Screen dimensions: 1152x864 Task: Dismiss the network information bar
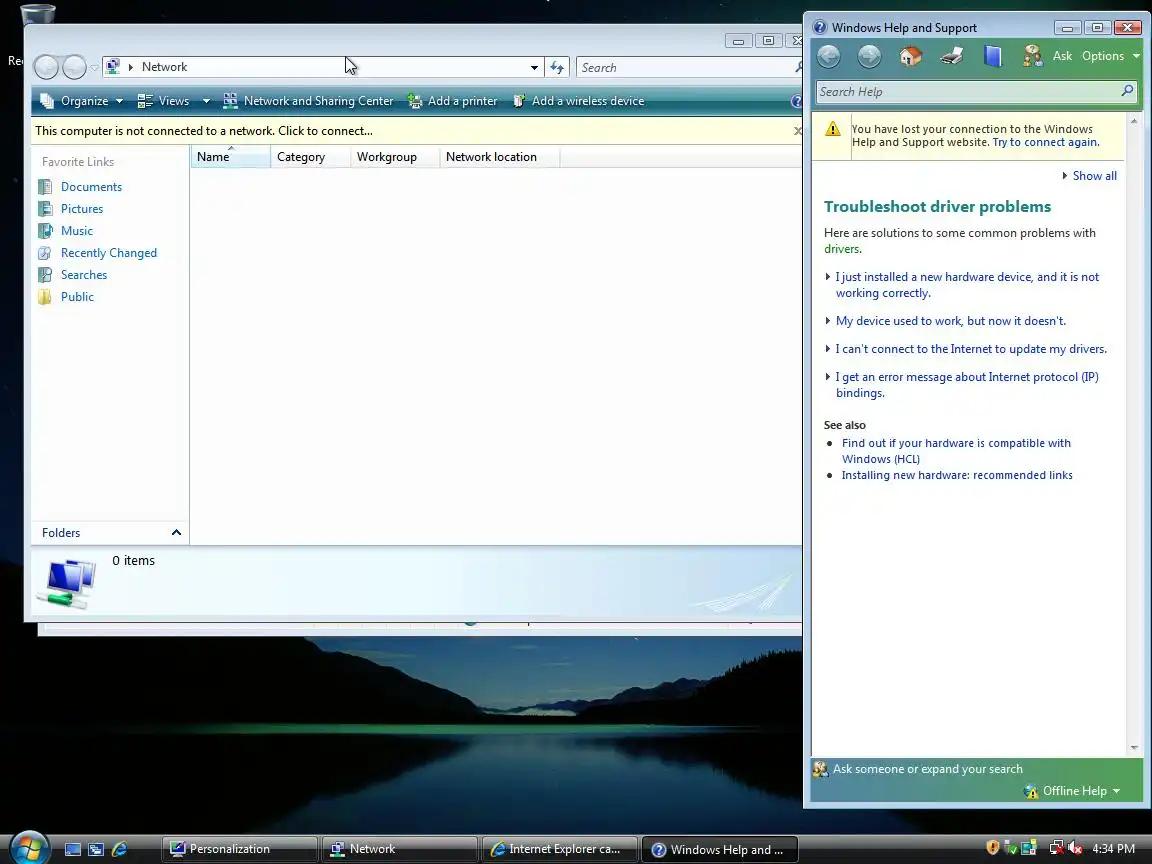point(797,131)
